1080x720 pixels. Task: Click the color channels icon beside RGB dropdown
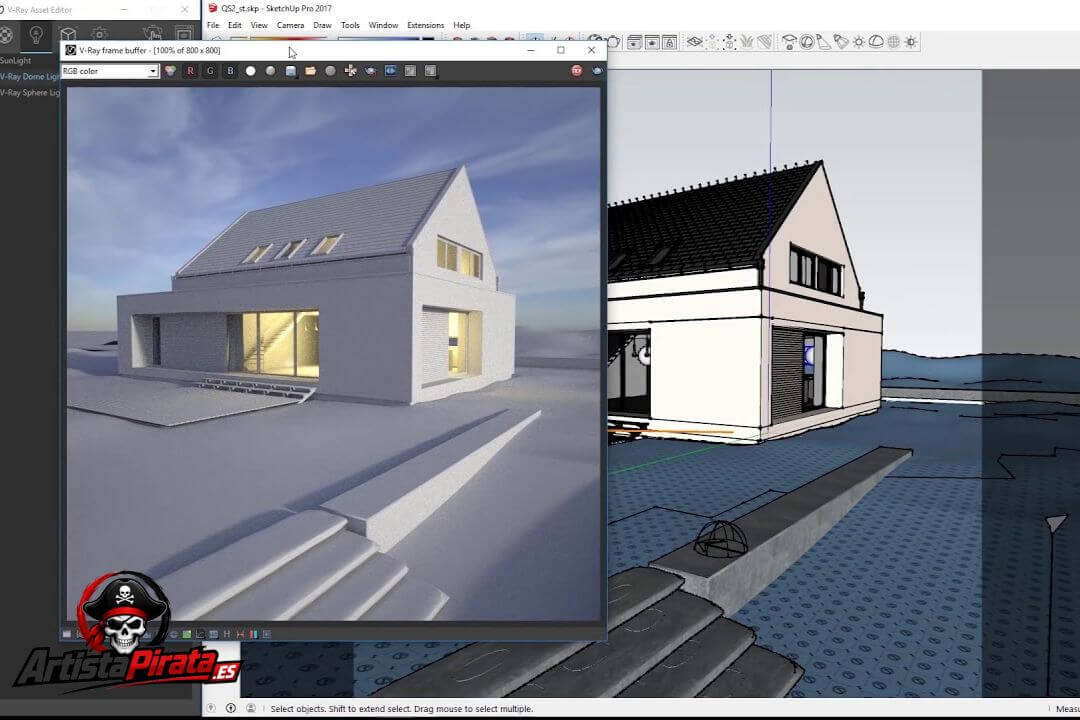(170, 71)
